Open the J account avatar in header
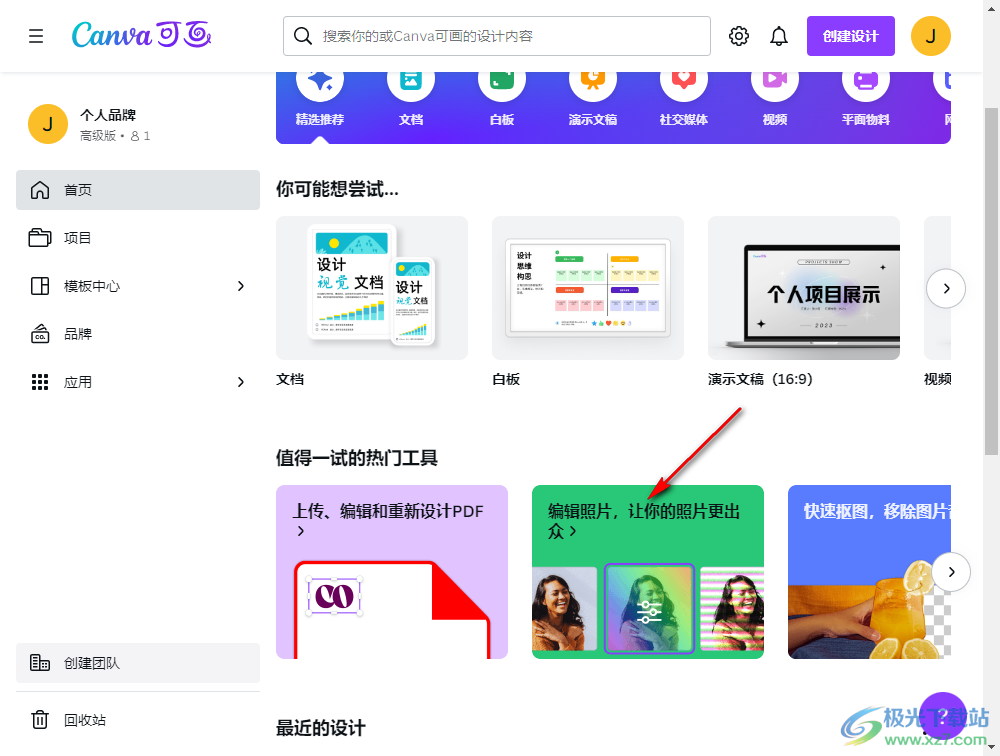This screenshot has width=1000, height=756. pyautogui.click(x=930, y=36)
